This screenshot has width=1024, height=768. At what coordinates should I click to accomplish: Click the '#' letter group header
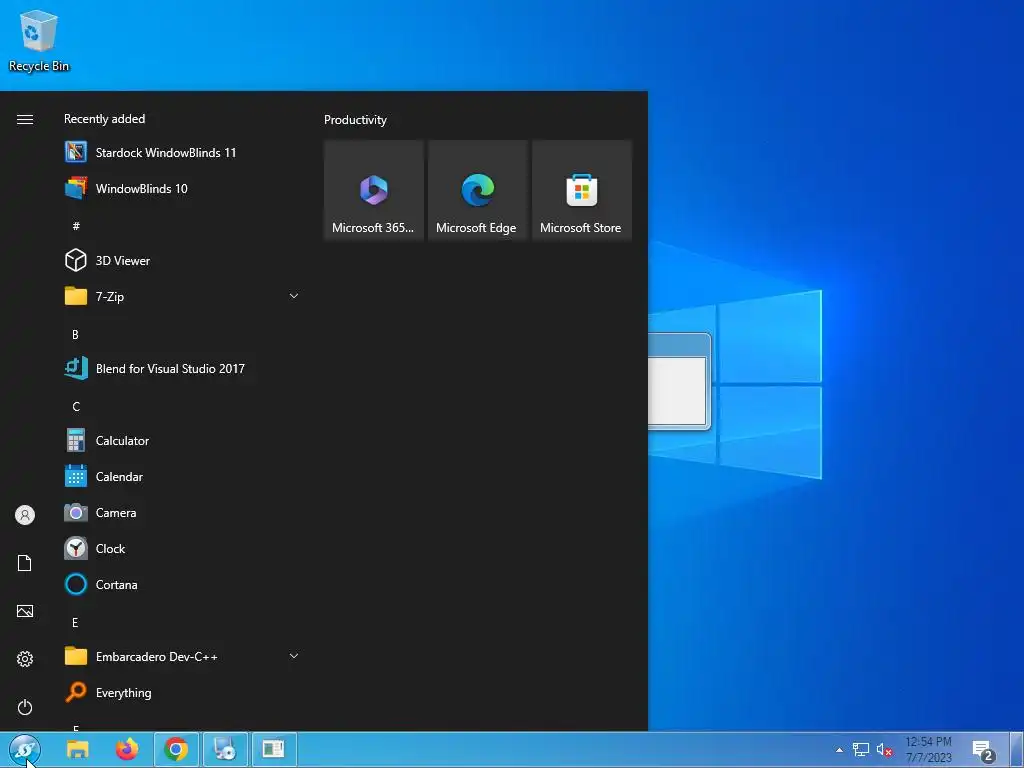click(76, 226)
